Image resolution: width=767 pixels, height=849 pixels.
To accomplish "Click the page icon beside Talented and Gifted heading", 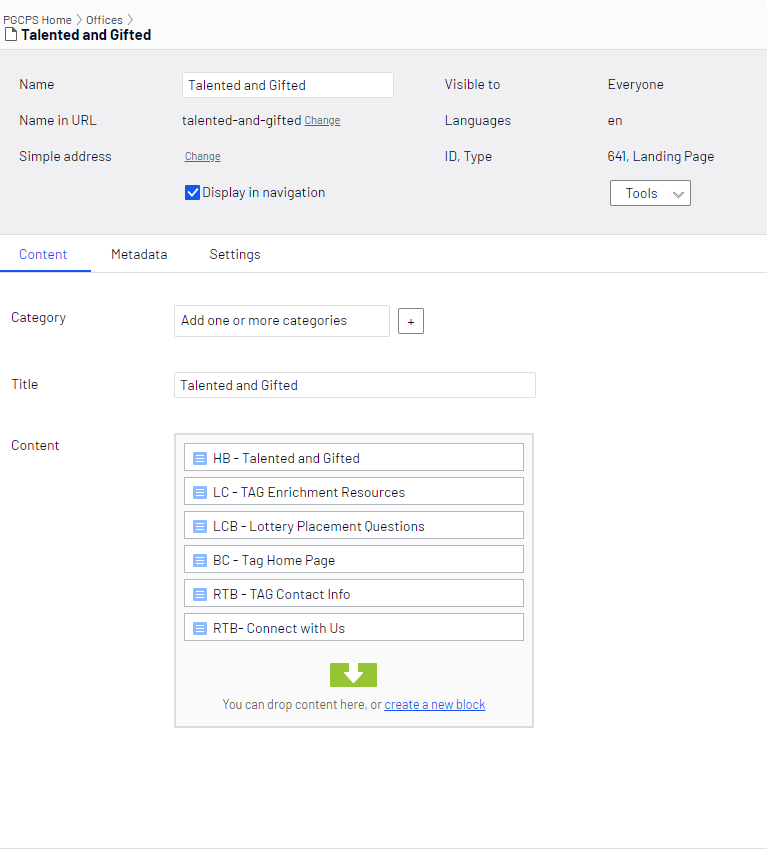I will [x=11, y=35].
